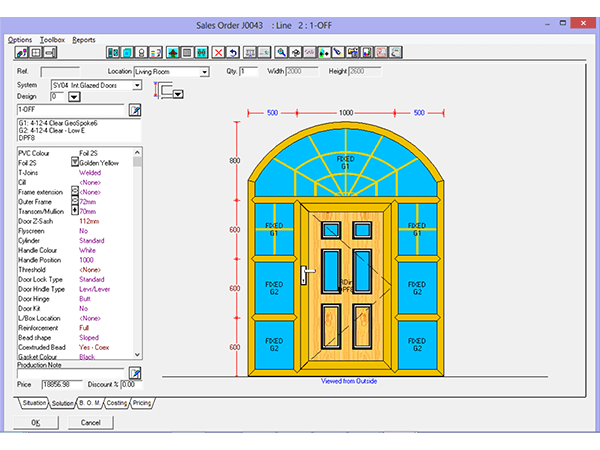The width and height of the screenshot is (600, 450).
Task: Click the icon beside the Frame extension property
Action: (74, 191)
